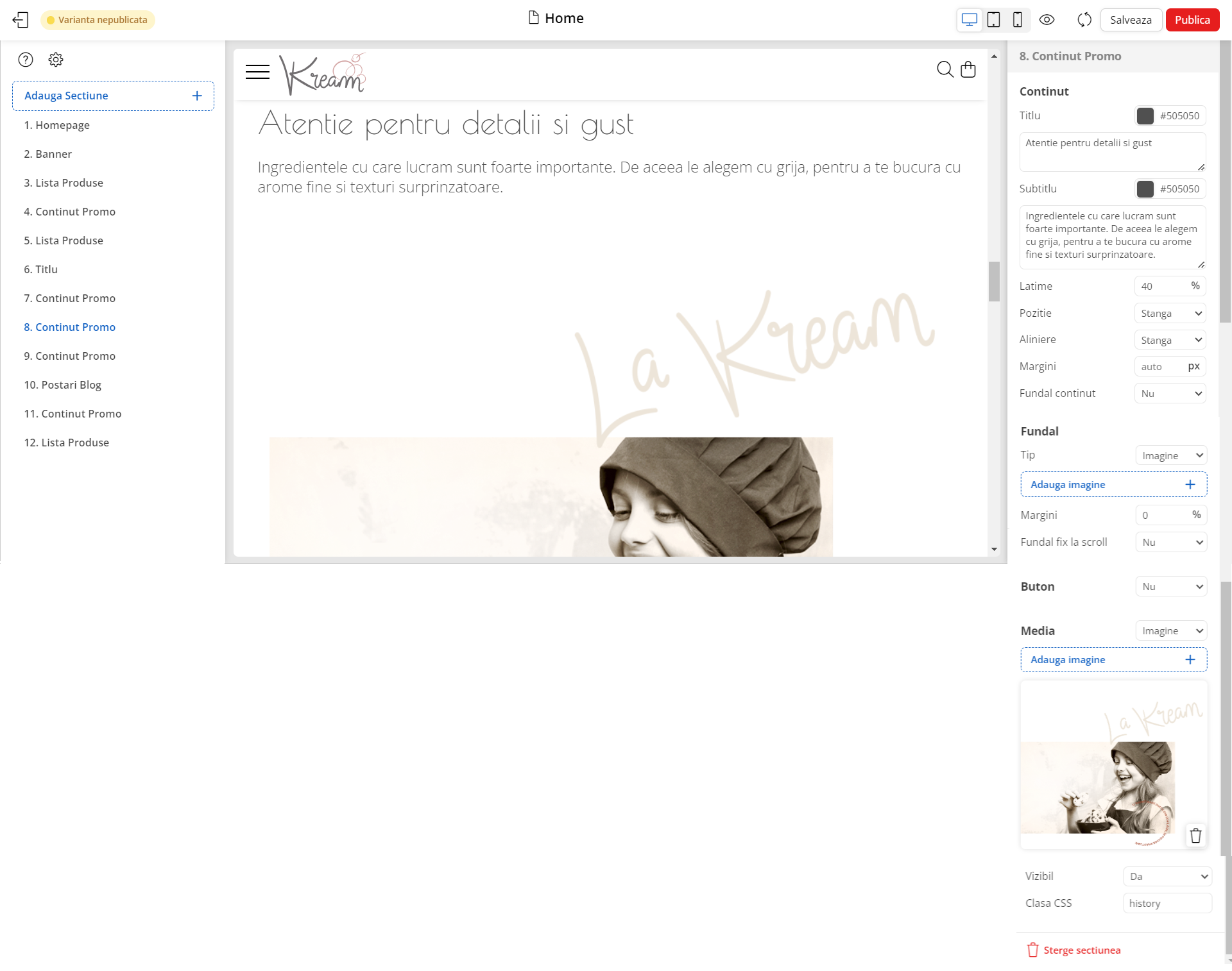Image resolution: width=1232 pixels, height=971 pixels.
Task: Open the Aliniere dropdown
Action: click(x=1170, y=339)
